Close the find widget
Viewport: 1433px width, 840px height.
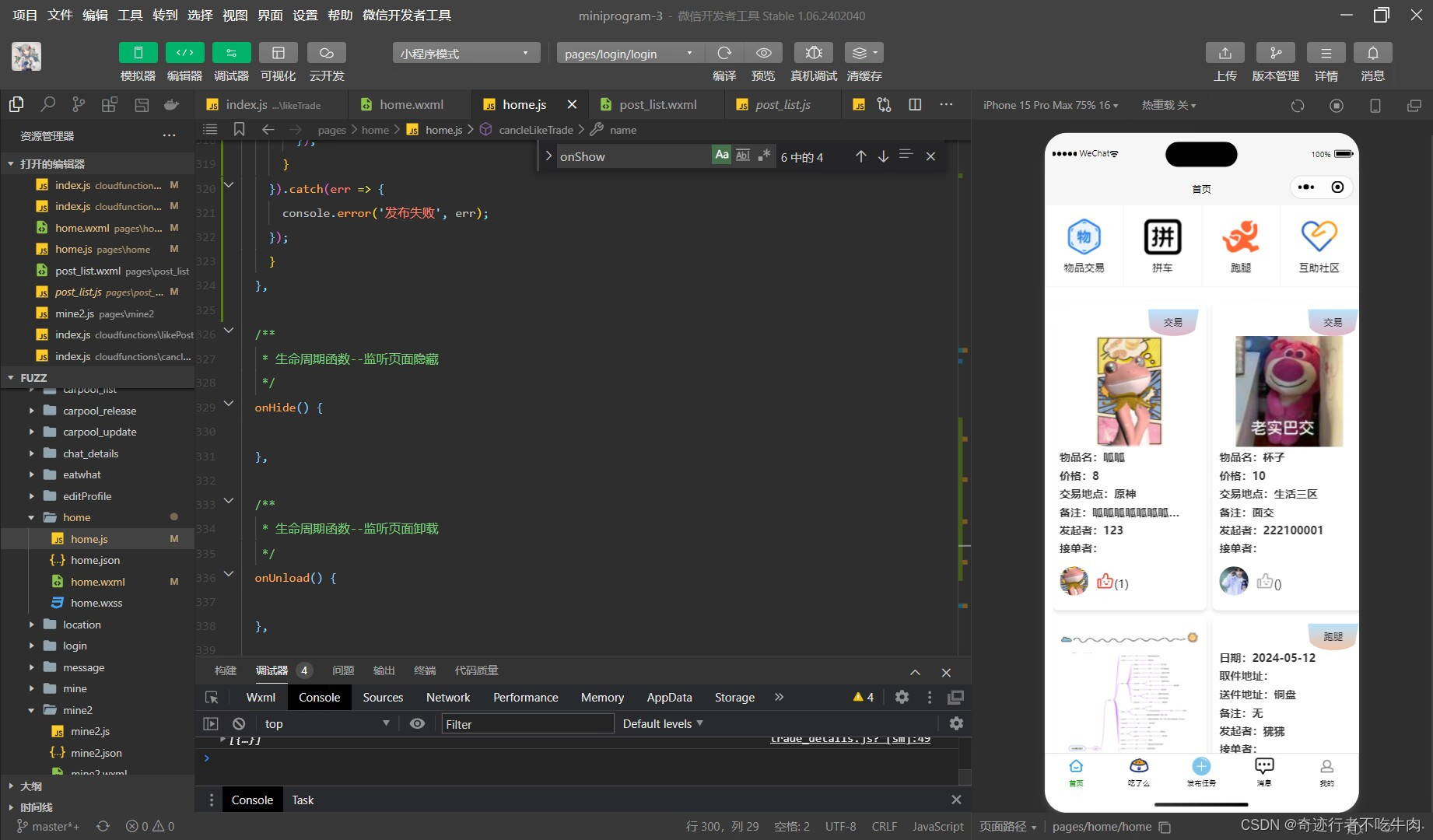point(930,156)
